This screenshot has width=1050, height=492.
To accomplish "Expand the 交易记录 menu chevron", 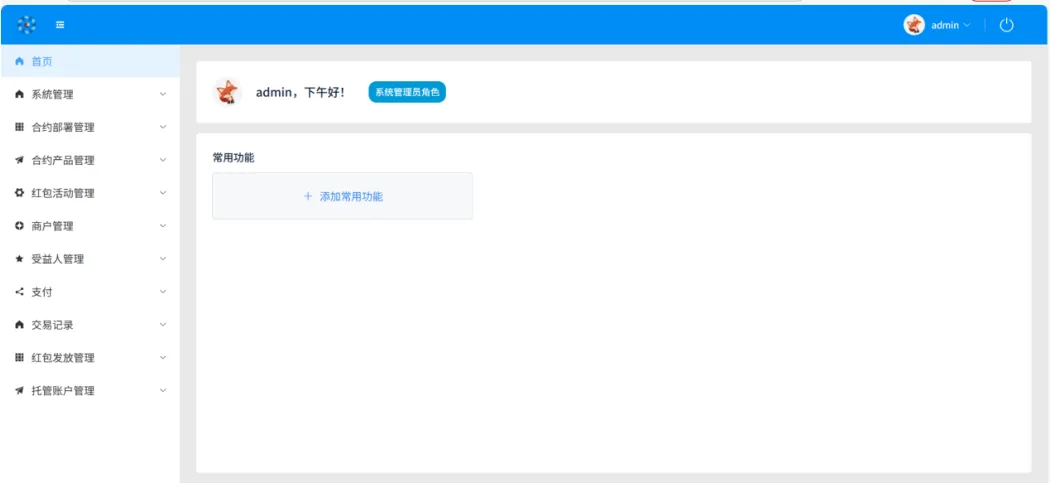I will pyautogui.click(x=163, y=325).
